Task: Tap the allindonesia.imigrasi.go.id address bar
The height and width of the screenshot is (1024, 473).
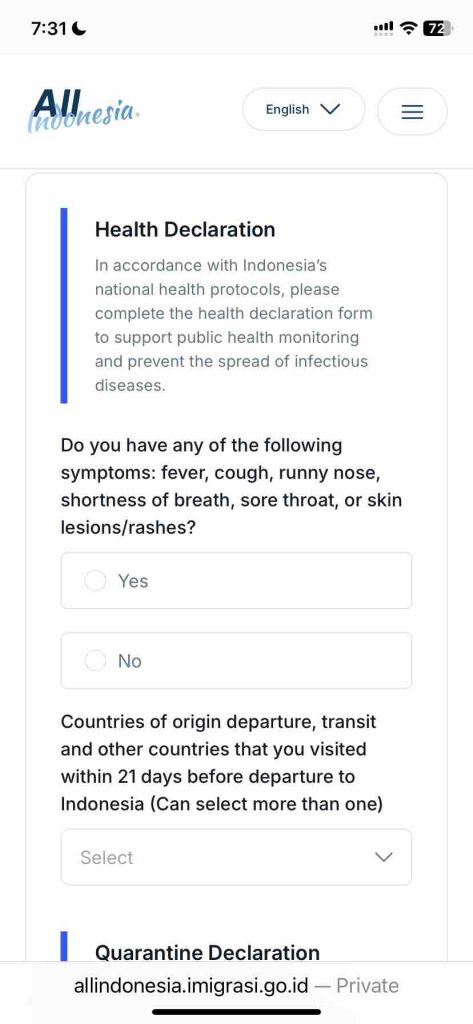Action: point(236,985)
